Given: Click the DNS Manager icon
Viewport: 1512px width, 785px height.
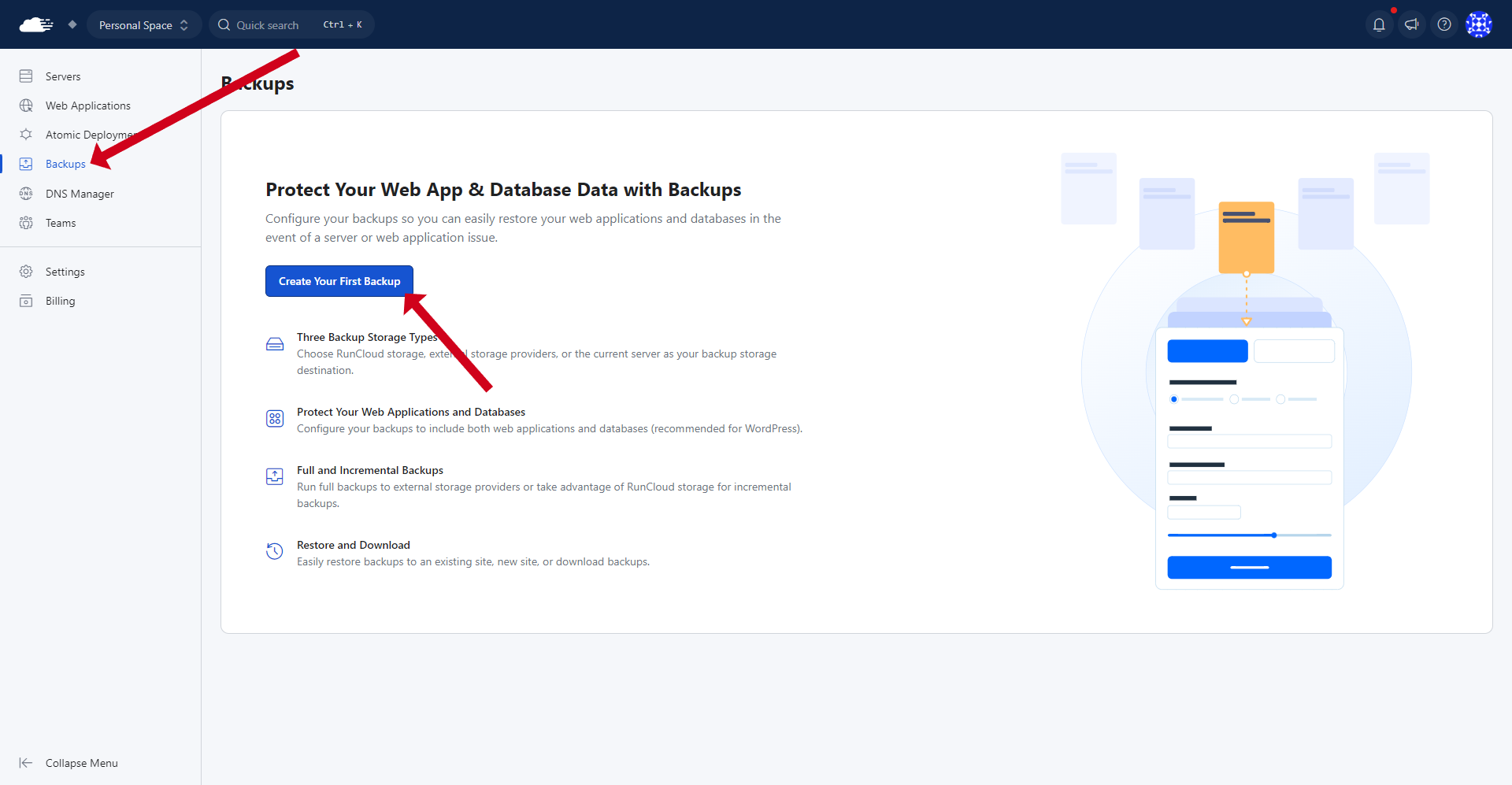Looking at the screenshot, I should (x=26, y=194).
